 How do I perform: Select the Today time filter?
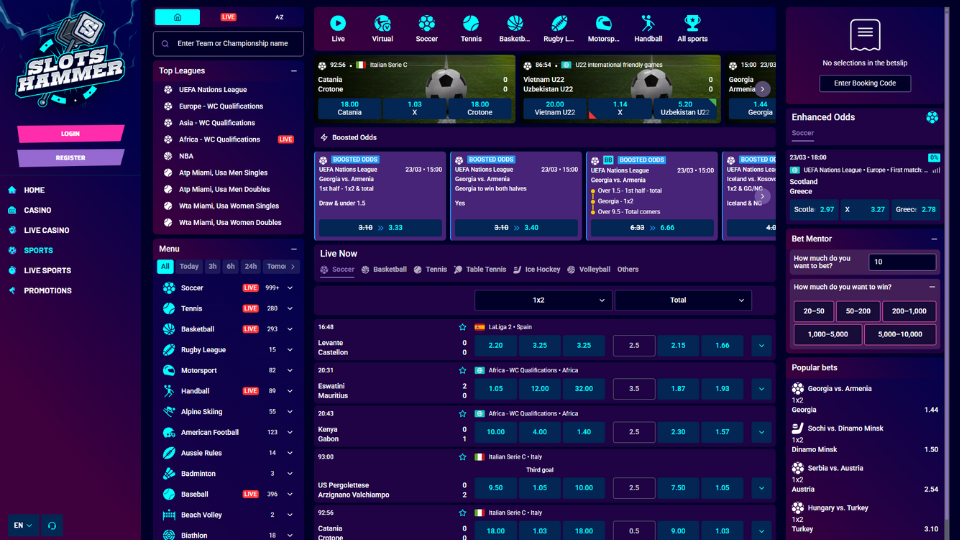point(189,266)
